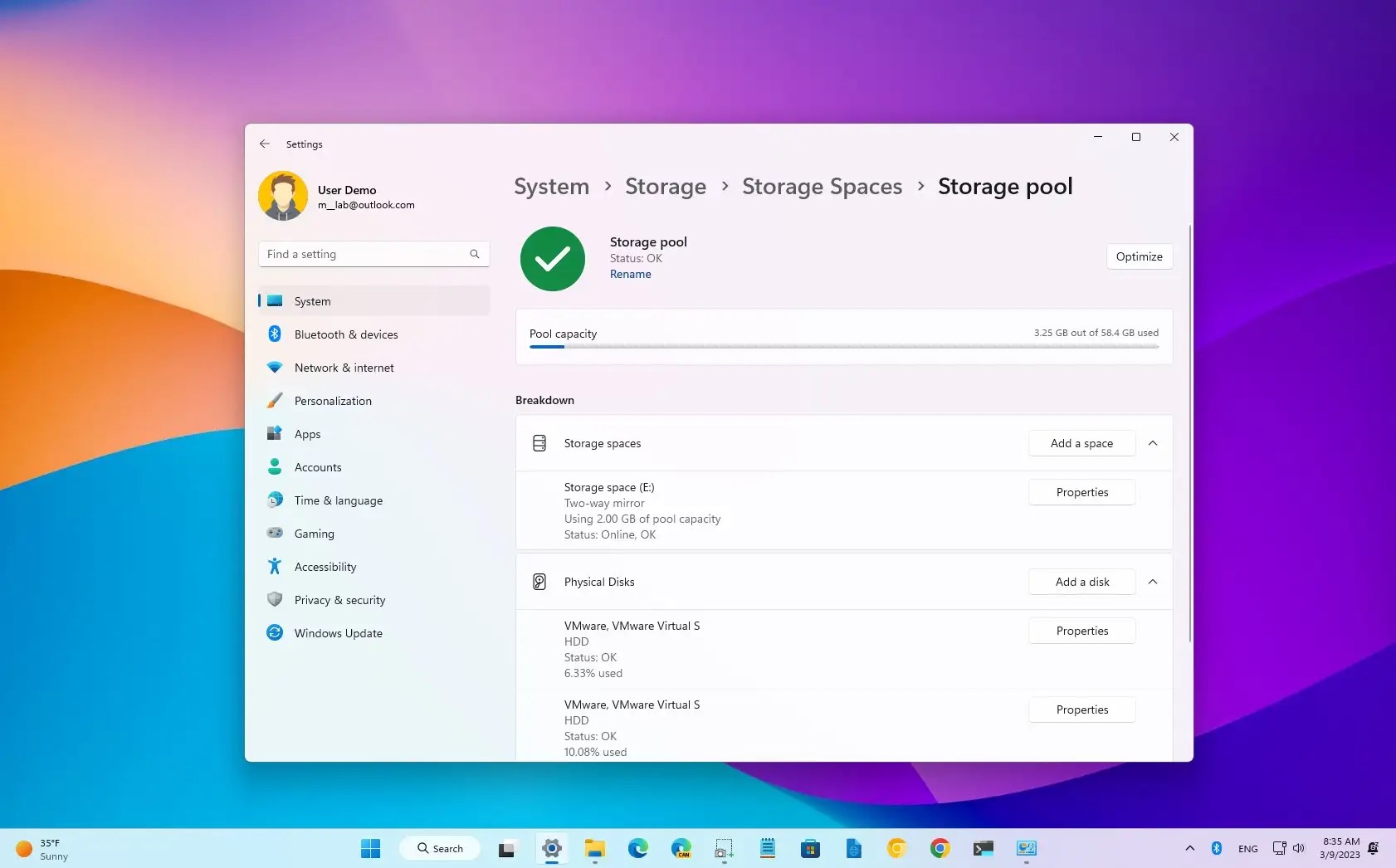Select the Personalization brush icon
This screenshot has width=1396, height=868.
[275, 400]
